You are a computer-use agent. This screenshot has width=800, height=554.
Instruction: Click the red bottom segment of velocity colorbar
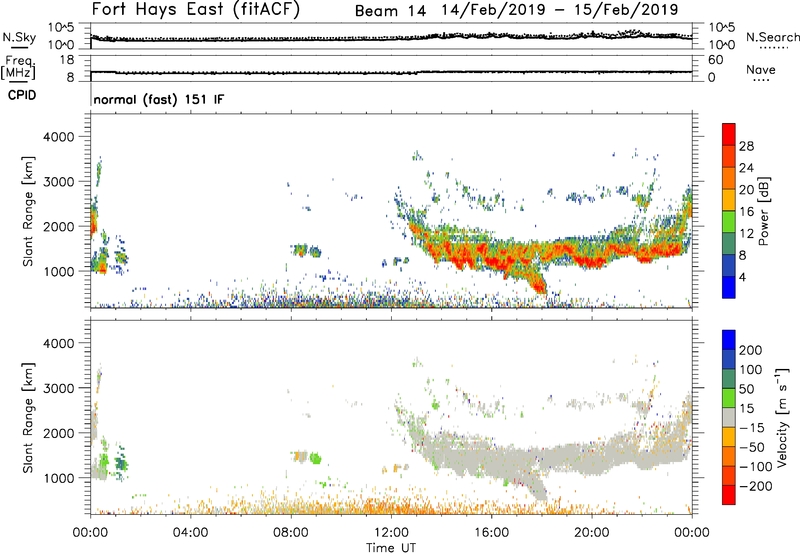[x=729, y=495]
